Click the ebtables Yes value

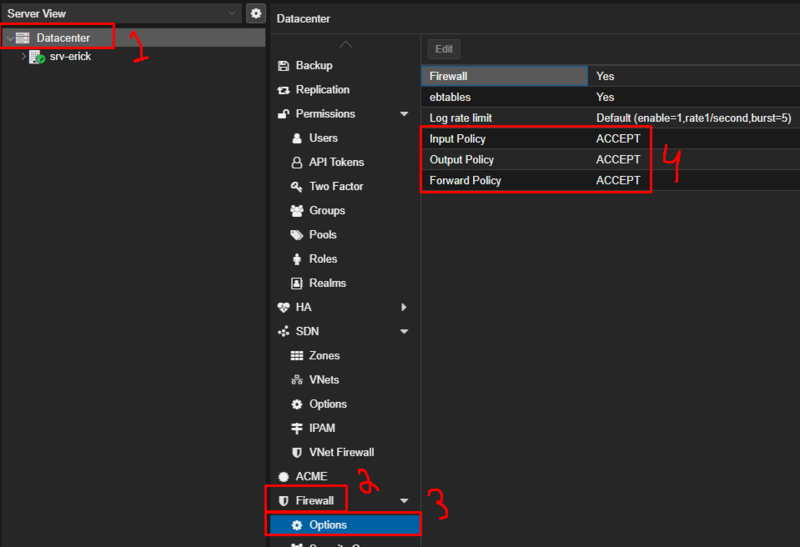tap(605, 97)
